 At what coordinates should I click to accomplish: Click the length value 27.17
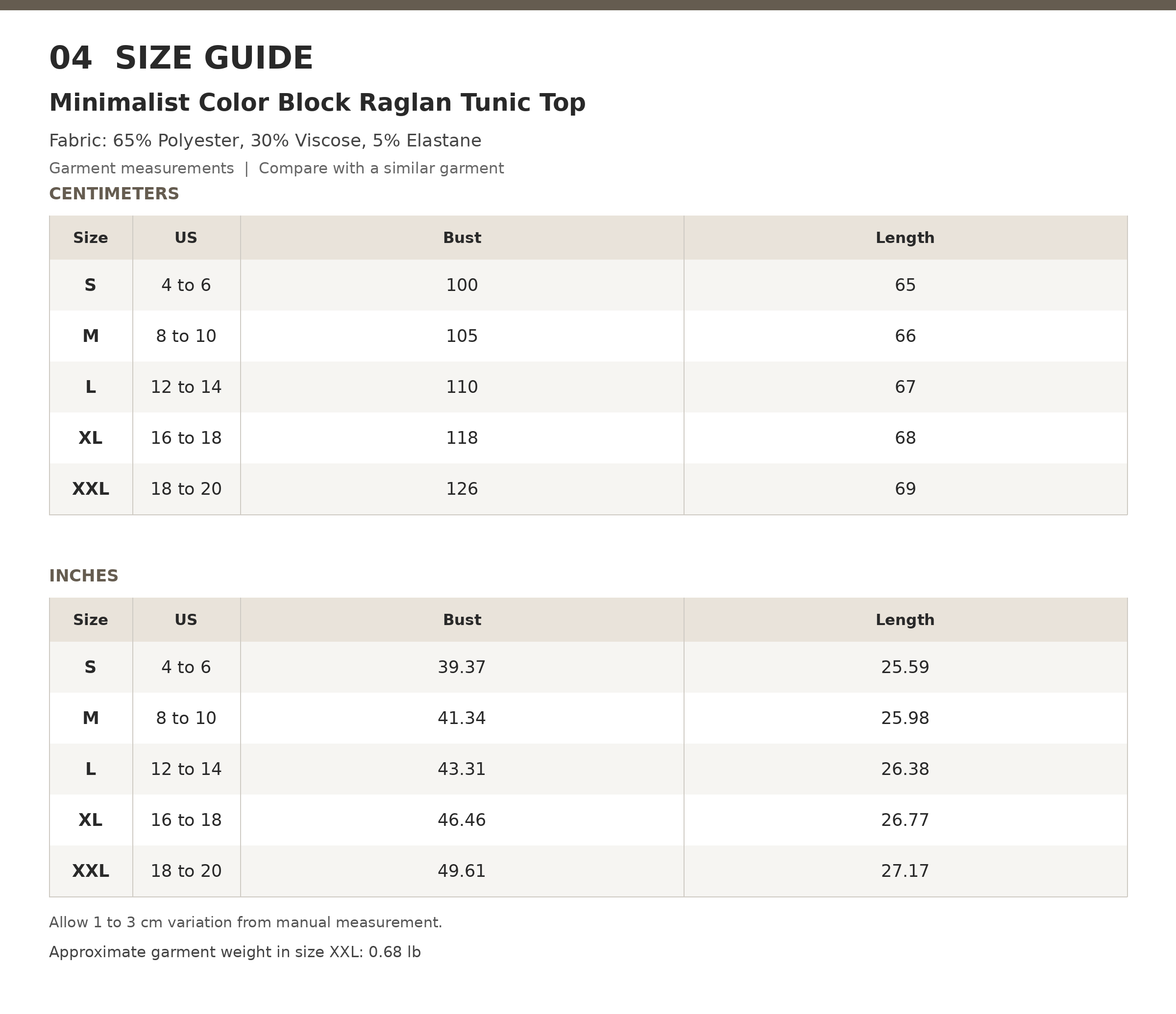pyautogui.click(x=905, y=871)
